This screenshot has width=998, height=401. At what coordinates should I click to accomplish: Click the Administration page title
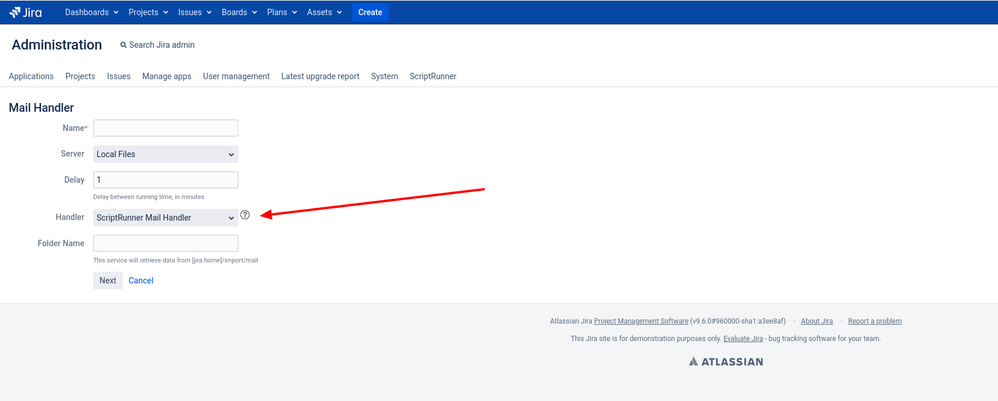point(57,45)
